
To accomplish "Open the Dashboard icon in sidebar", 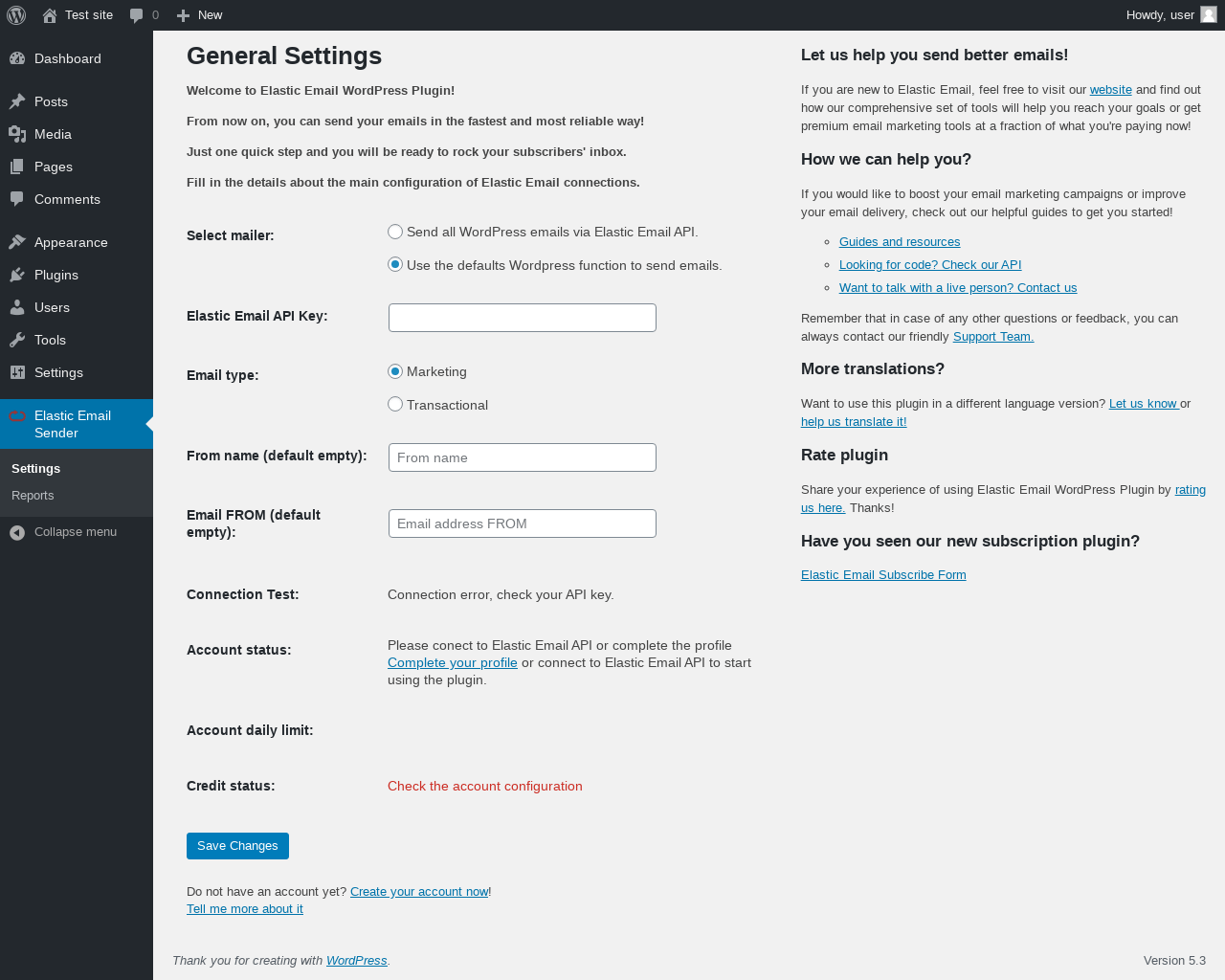I will 17,58.
